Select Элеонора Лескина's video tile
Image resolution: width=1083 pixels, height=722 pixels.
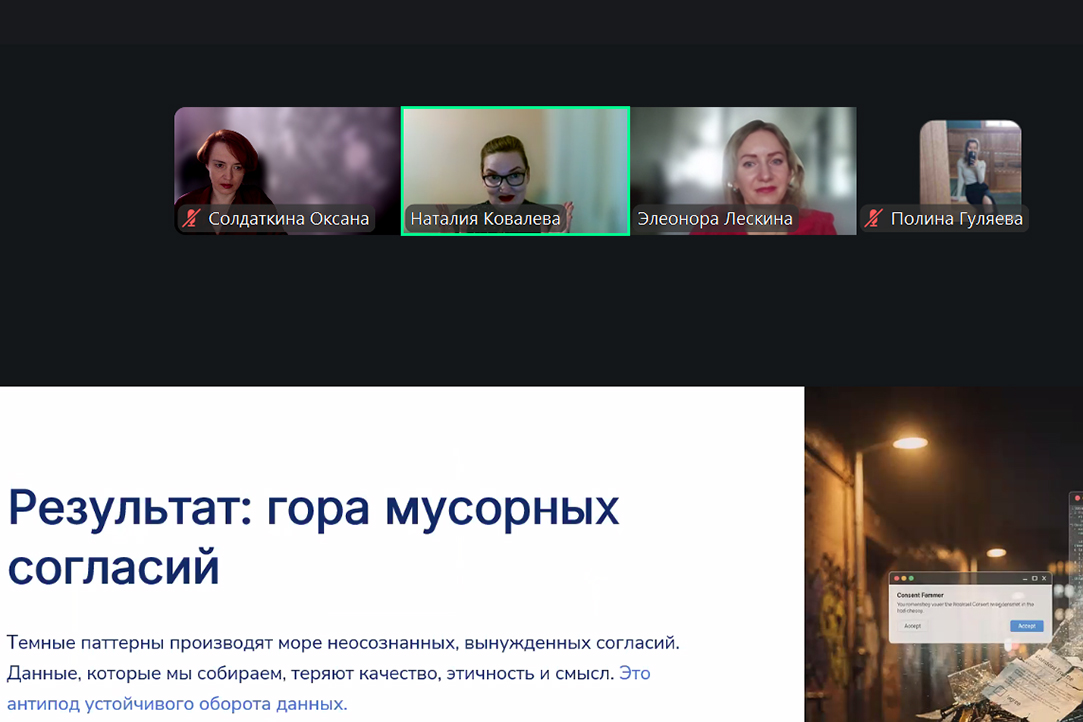pyautogui.click(x=743, y=160)
